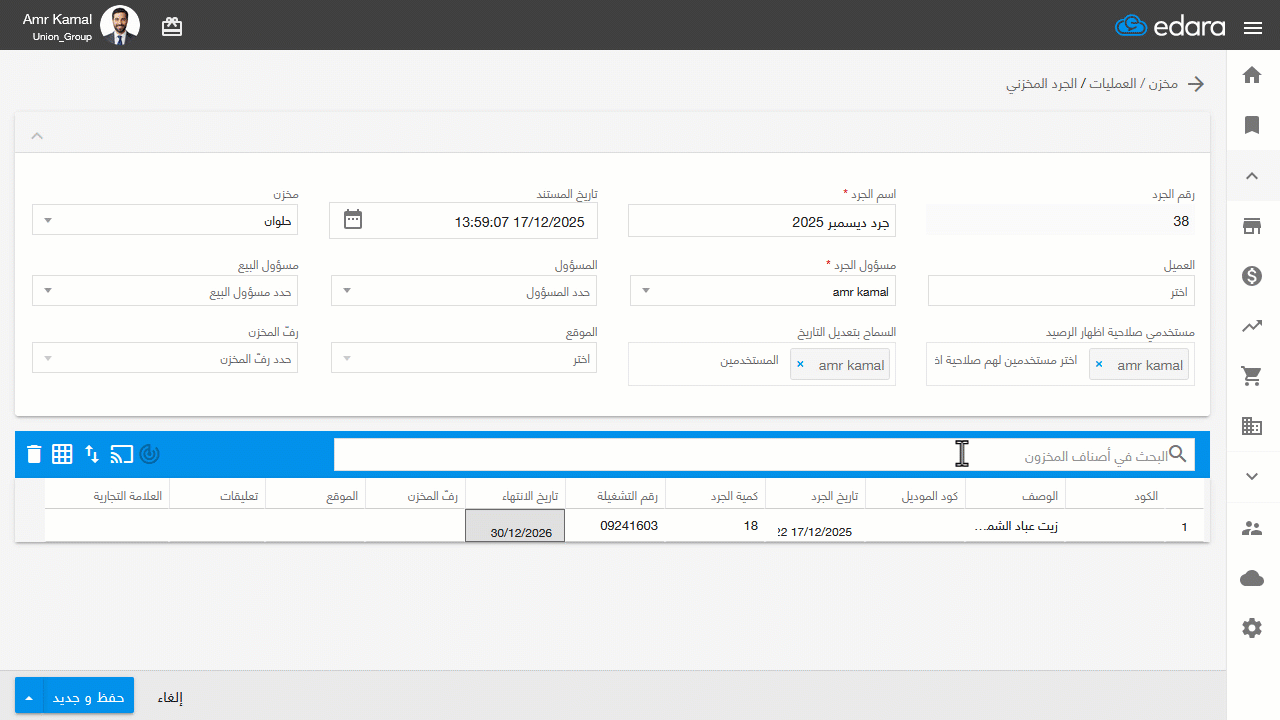
Task: Click the quantity cell 18
Action: 715,526
